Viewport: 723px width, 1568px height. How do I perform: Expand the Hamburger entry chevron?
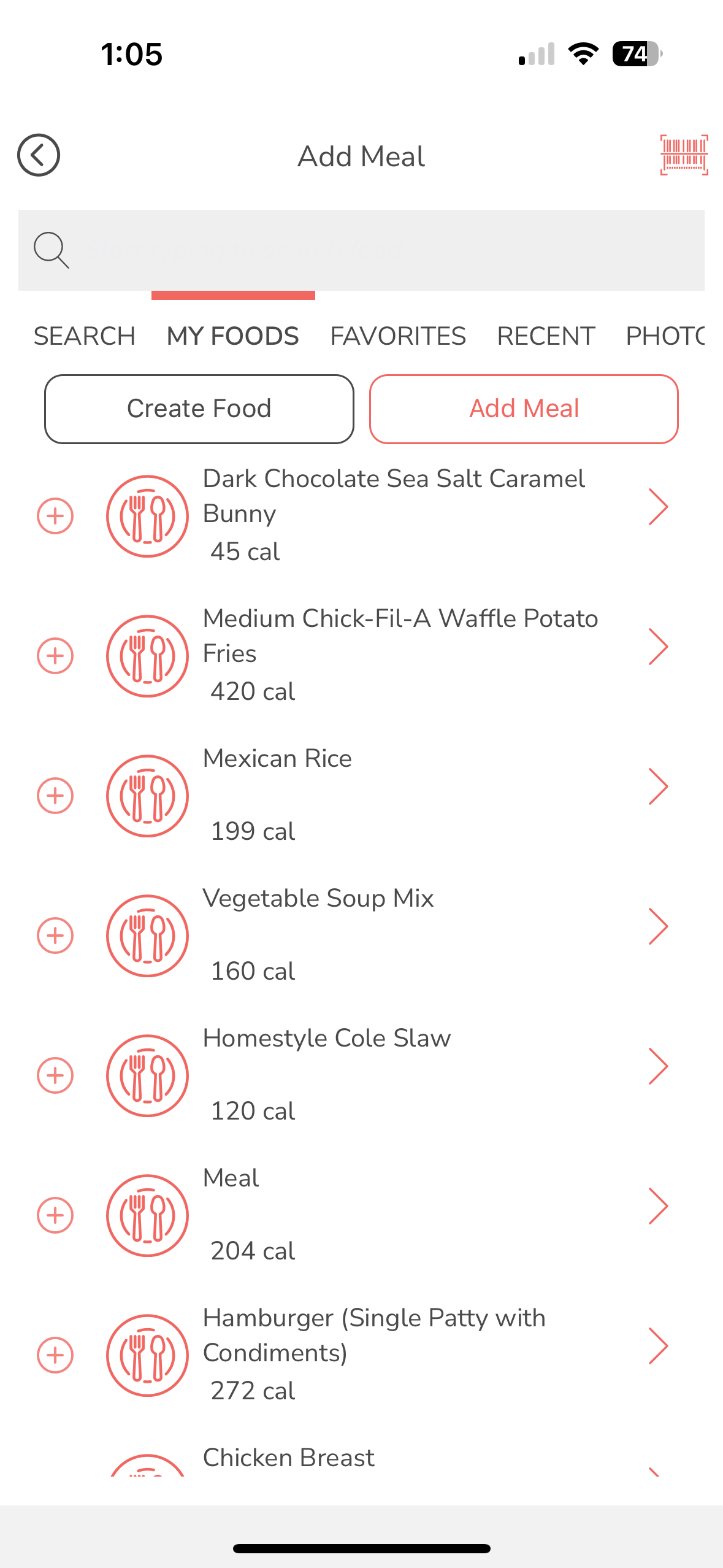tap(657, 1347)
